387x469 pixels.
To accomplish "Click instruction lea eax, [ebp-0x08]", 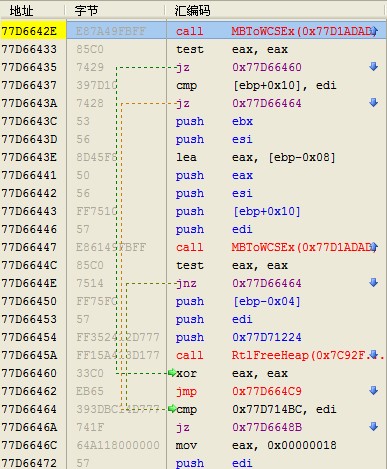I will coord(255,157).
